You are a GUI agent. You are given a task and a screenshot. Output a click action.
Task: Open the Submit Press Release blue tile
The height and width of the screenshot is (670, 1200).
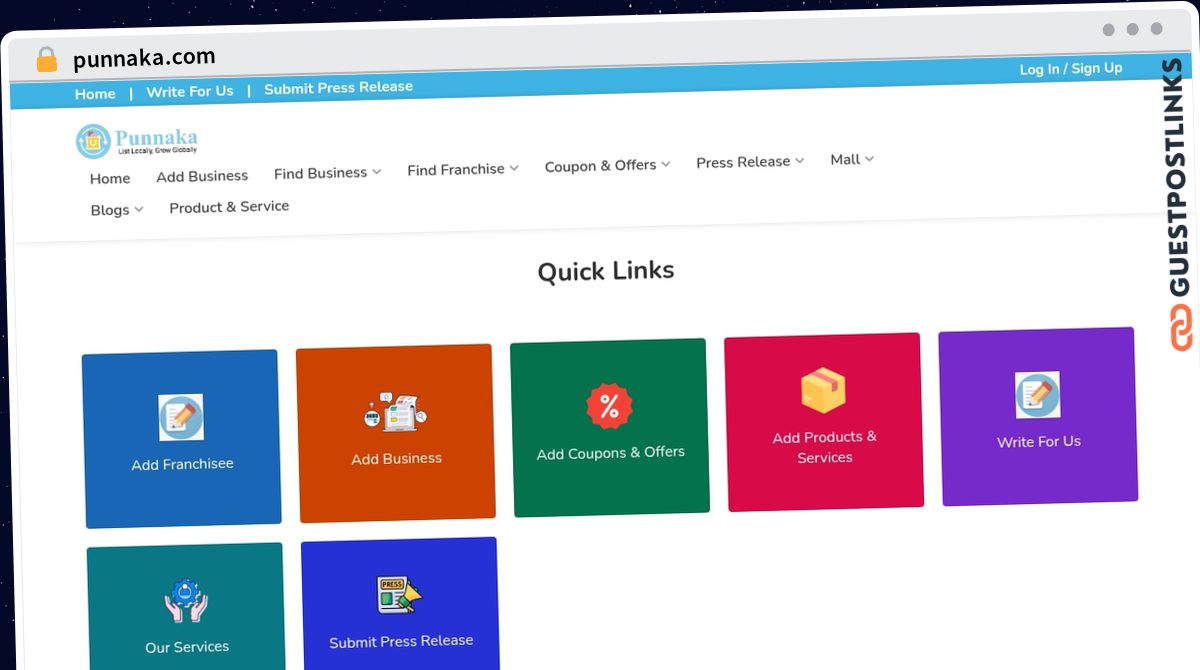400,604
